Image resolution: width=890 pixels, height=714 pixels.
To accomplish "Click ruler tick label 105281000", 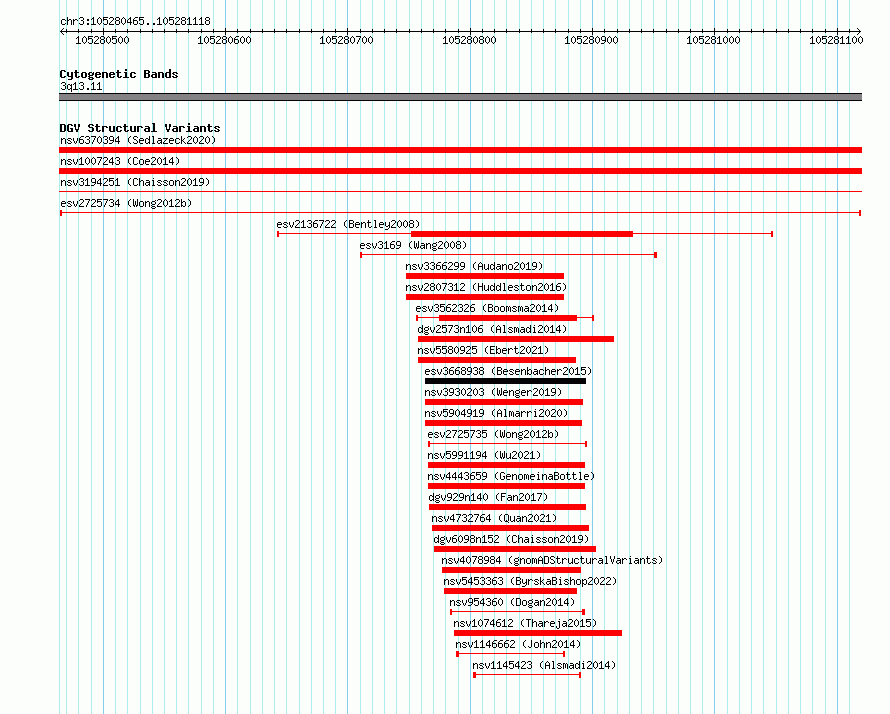I will (713, 40).
